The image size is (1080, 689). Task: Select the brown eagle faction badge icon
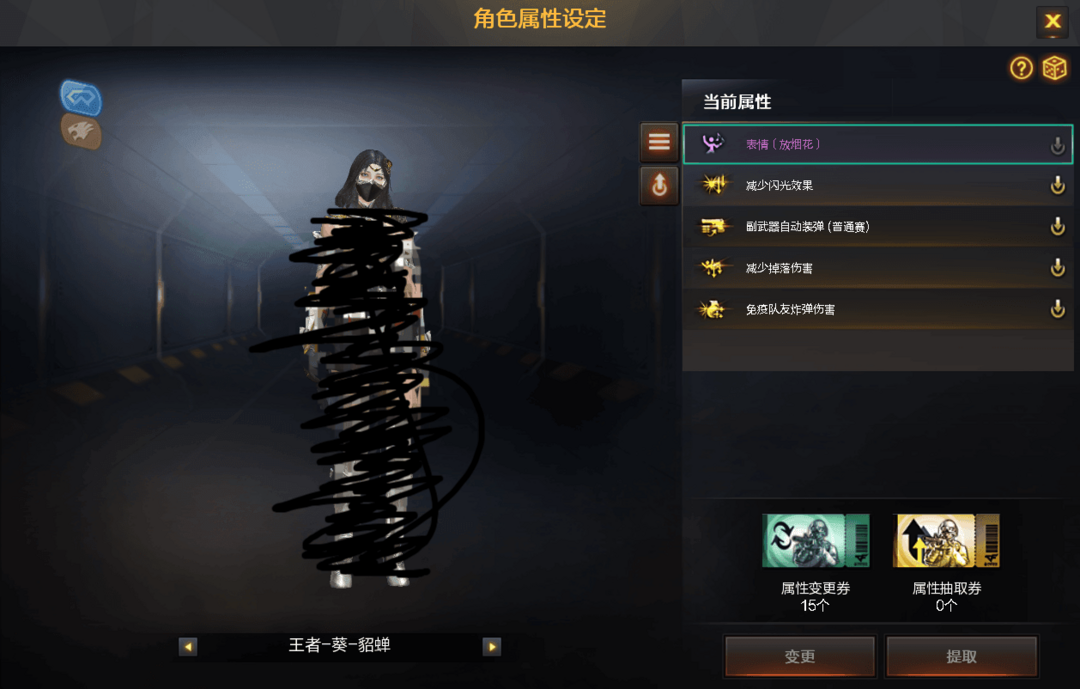[x=81, y=131]
